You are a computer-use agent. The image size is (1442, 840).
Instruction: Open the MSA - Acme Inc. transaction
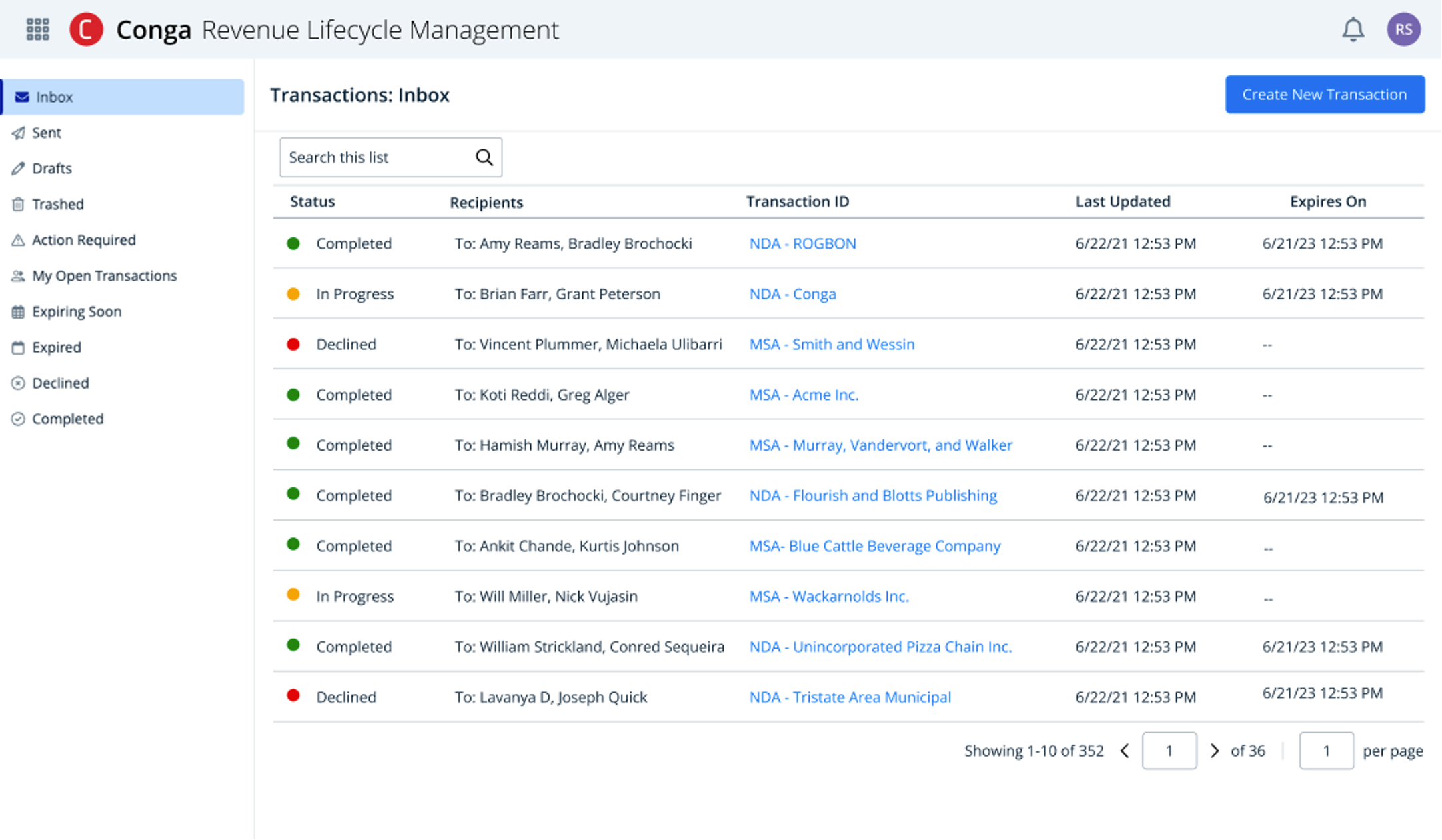point(804,395)
